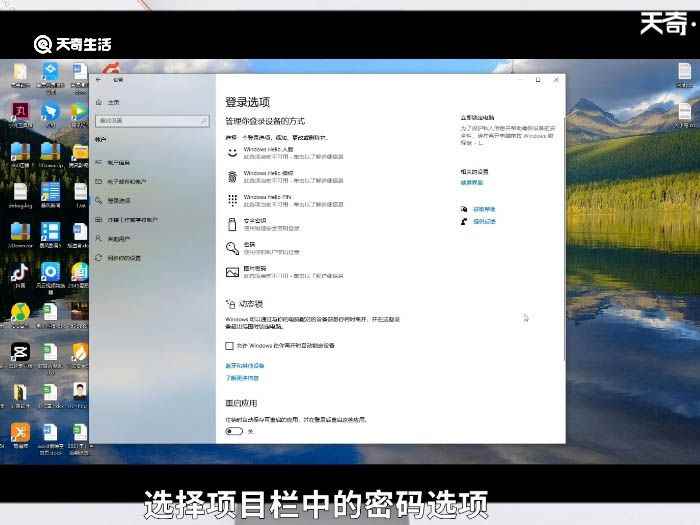Enable auto-lock when away checkbox
The image size is (700, 525).
tap(229, 346)
